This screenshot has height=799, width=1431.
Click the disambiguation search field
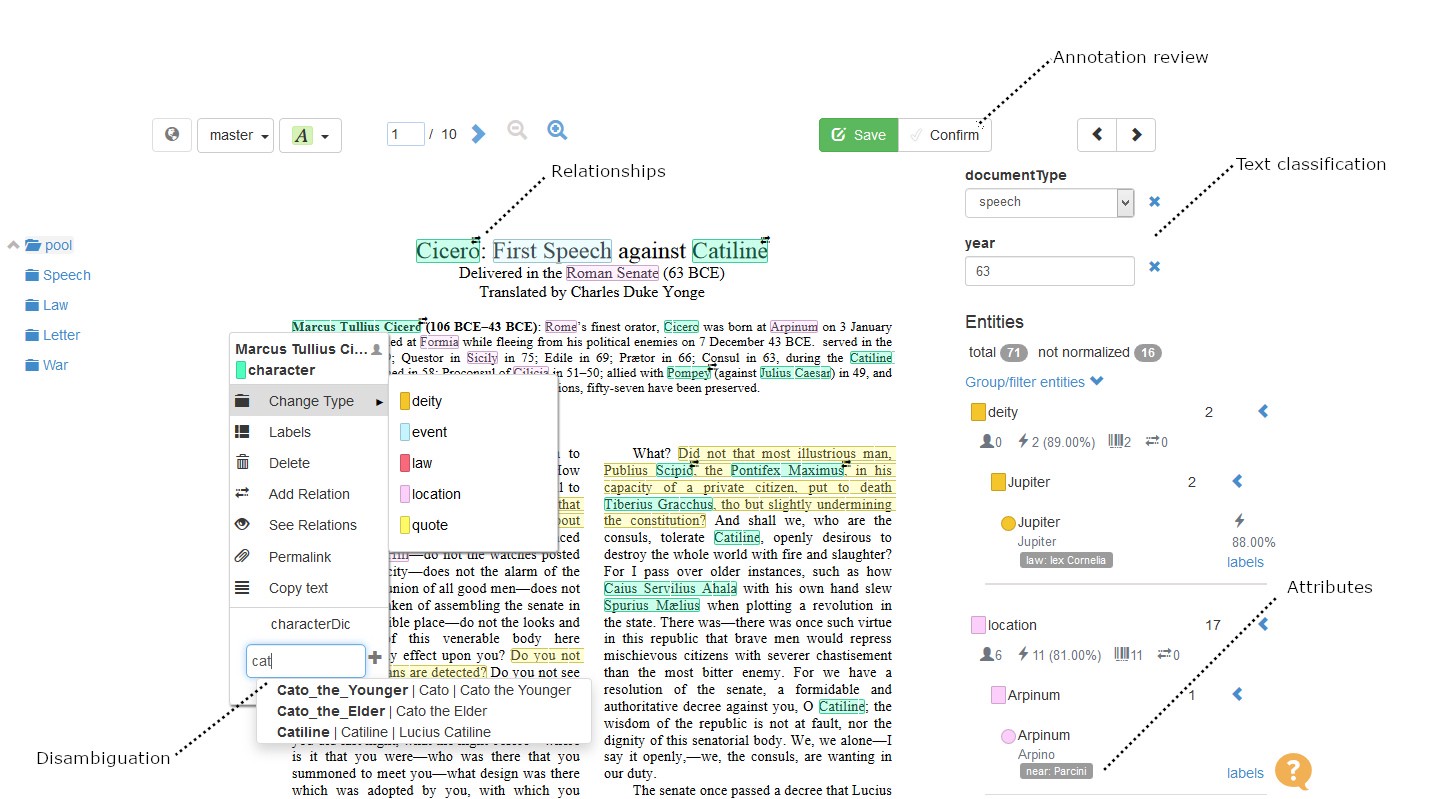306,660
